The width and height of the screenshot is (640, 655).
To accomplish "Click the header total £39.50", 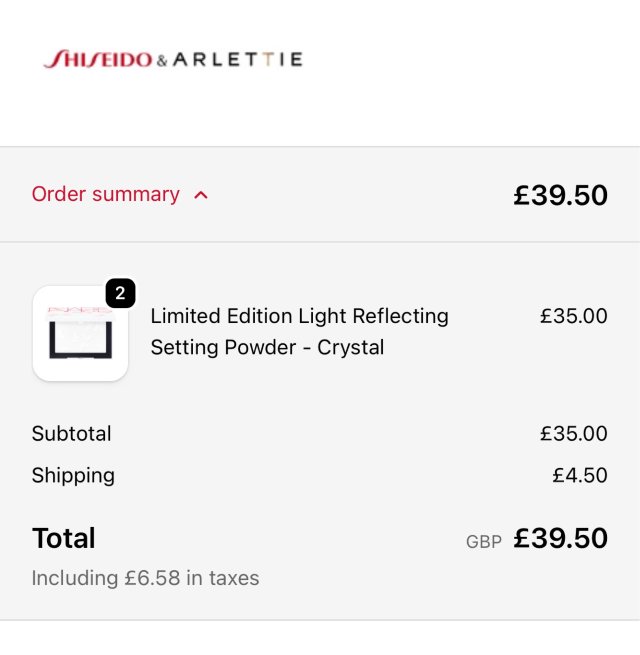I will pos(560,195).
